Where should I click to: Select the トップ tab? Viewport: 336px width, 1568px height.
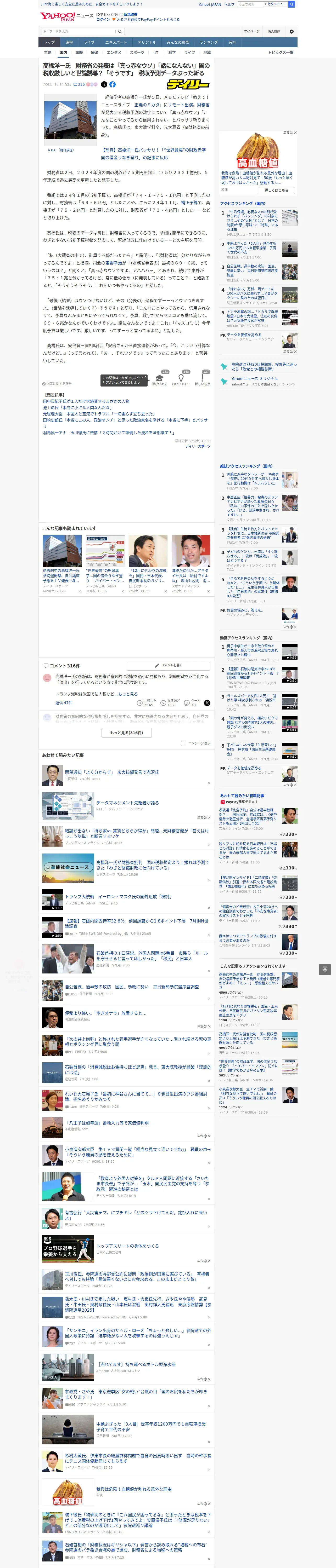[49, 42]
